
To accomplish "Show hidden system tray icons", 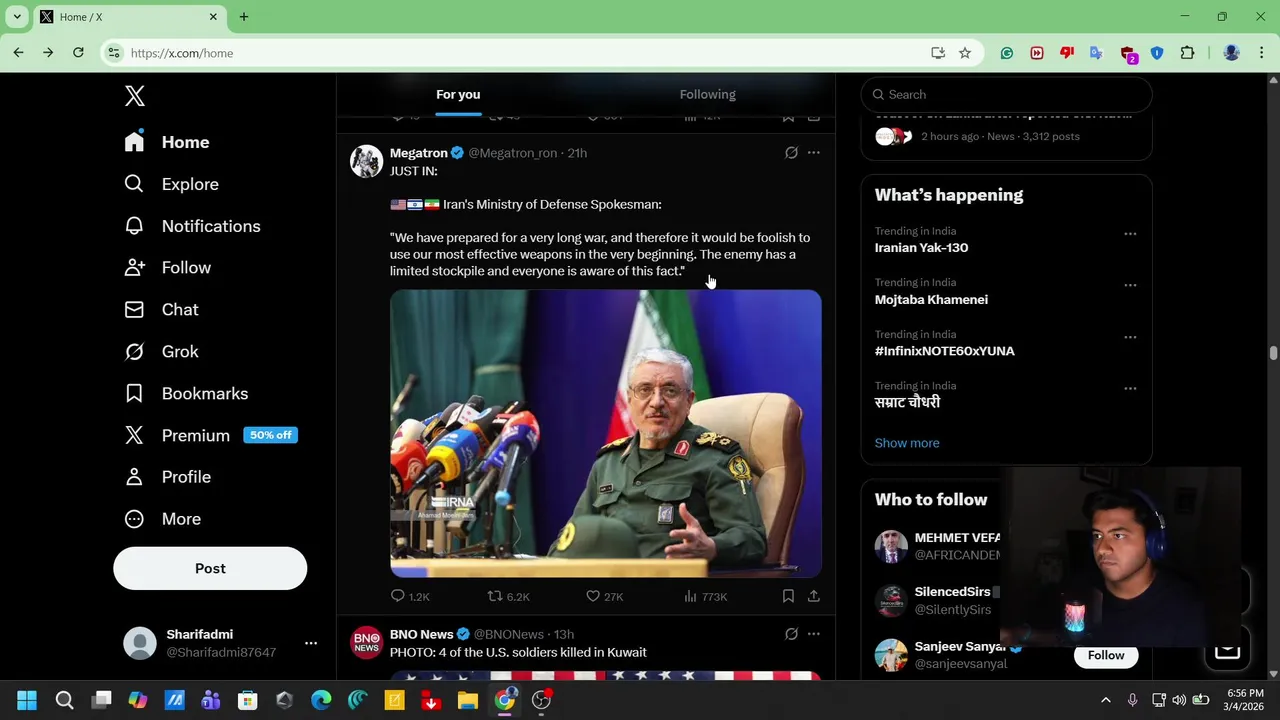I will pyautogui.click(x=1106, y=700).
